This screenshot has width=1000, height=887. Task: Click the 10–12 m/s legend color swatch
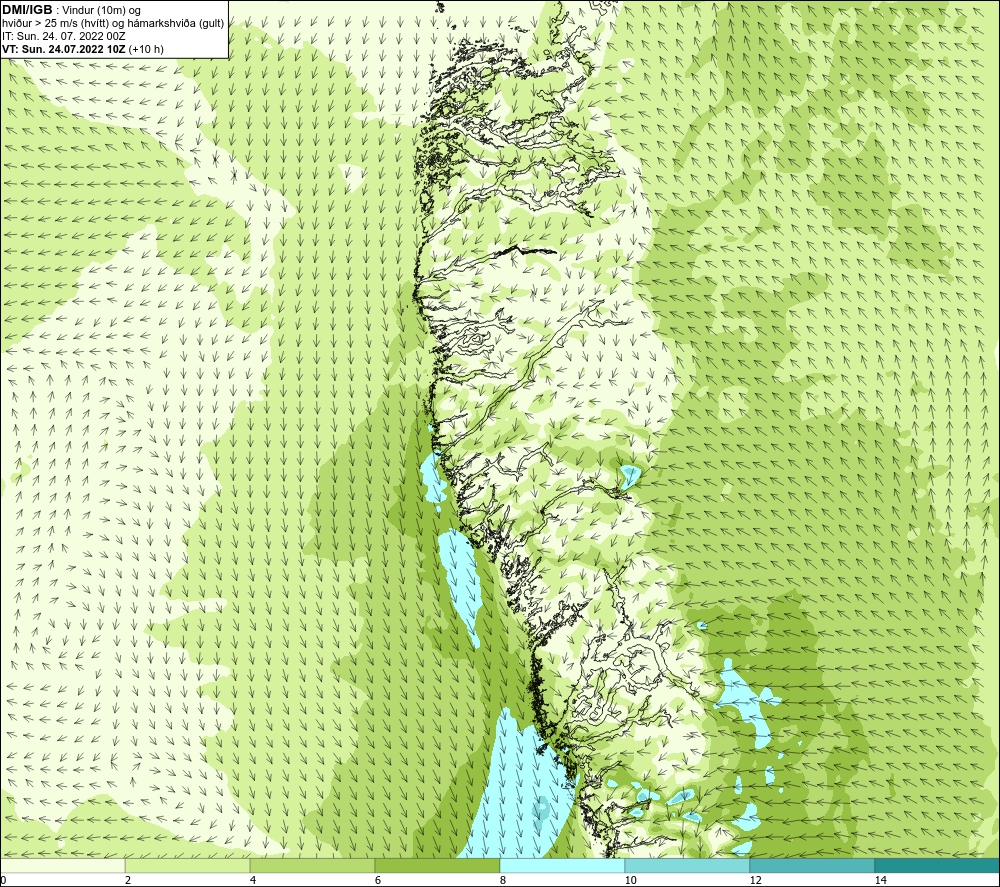(x=688, y=865)
